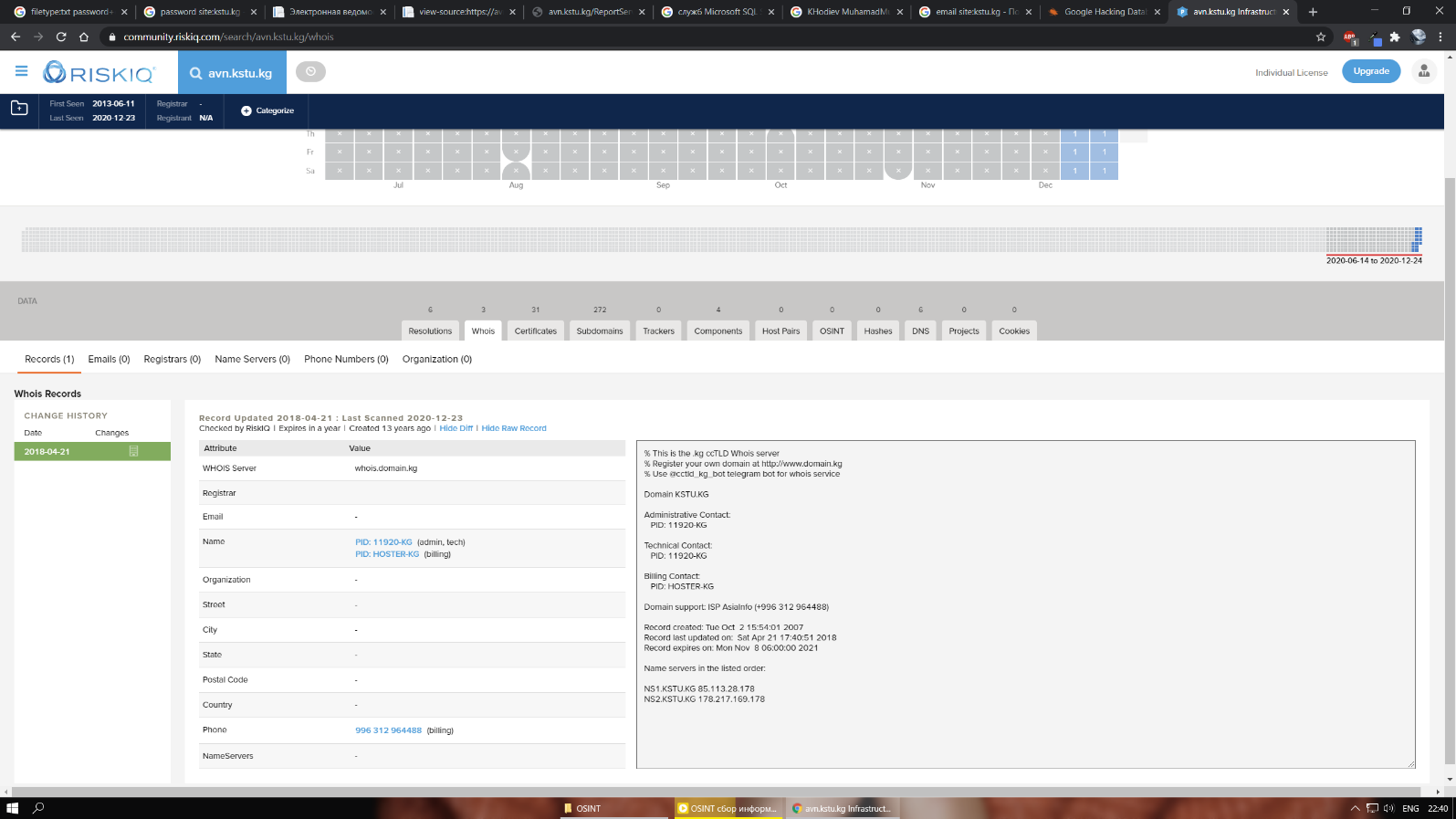Screen dimensions: 1456x819
Task: Open the Chrome extensions puzzle icon
Action: (1395, 37)
